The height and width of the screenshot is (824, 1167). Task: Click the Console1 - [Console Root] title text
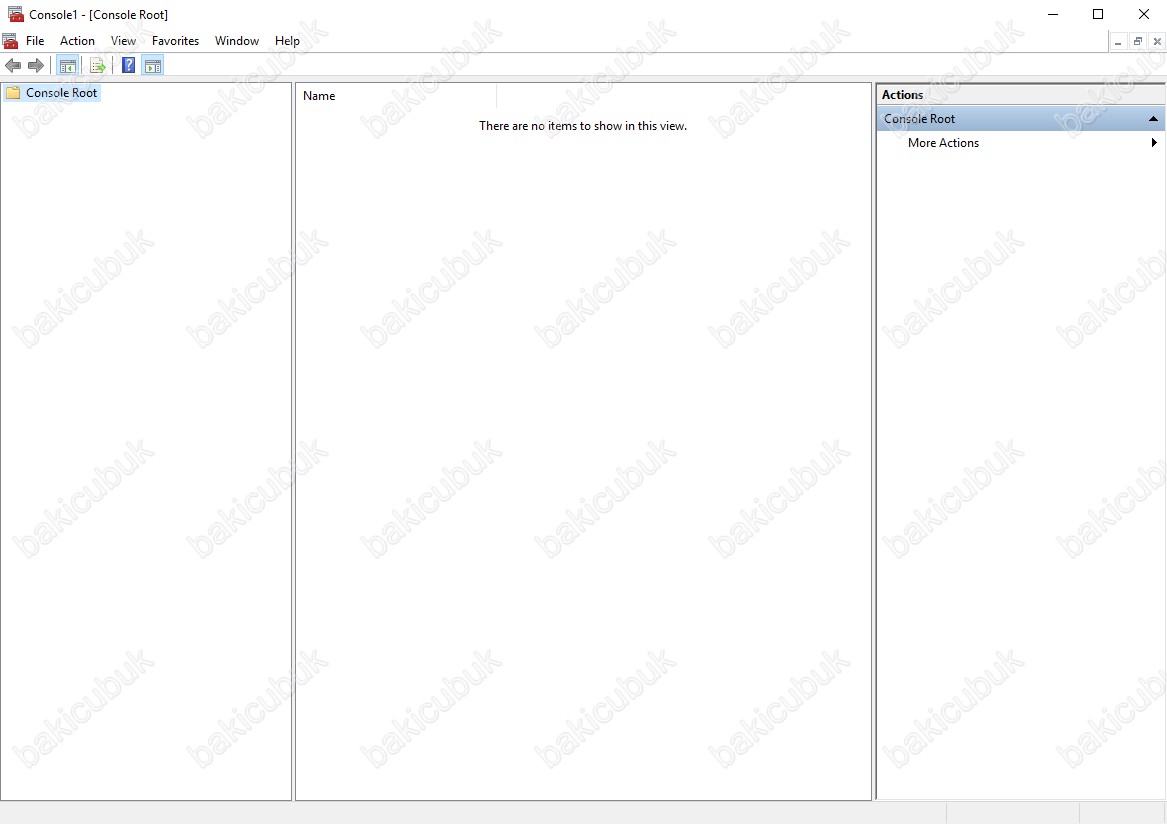[x=98, y=15]
